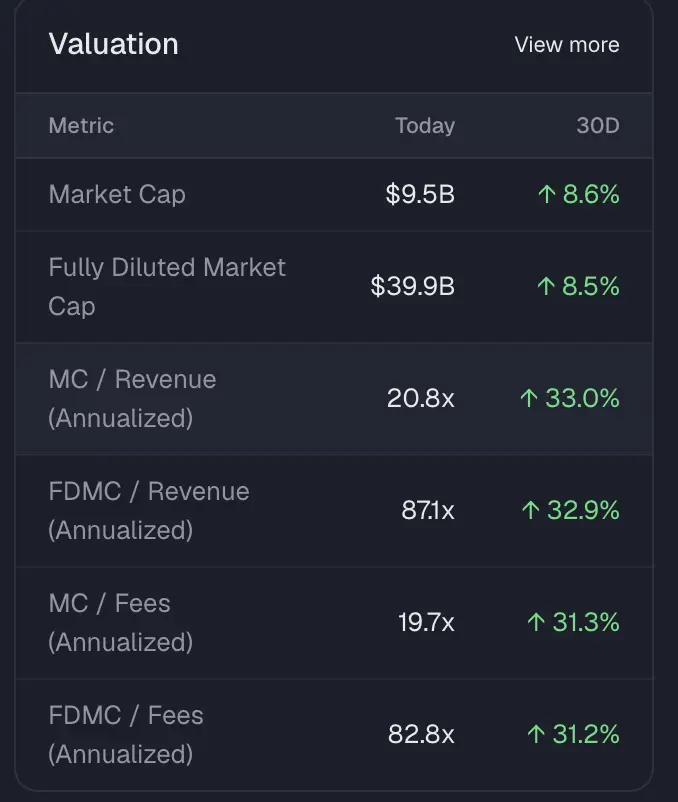The width and height of the screenshot is (678, 802).
Task: Select MC / Revenue (Annualized) row label
Action: click(132, 398)
